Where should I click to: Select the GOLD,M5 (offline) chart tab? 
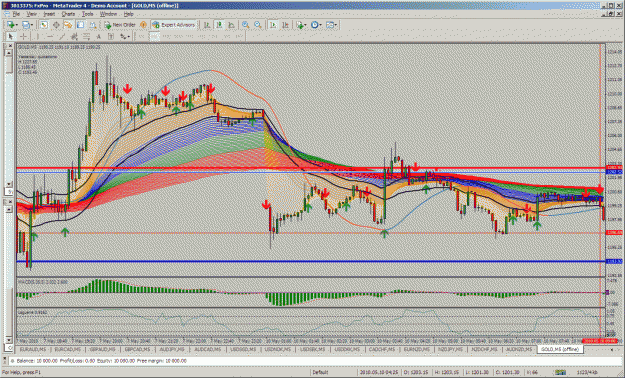click(560, 349)
